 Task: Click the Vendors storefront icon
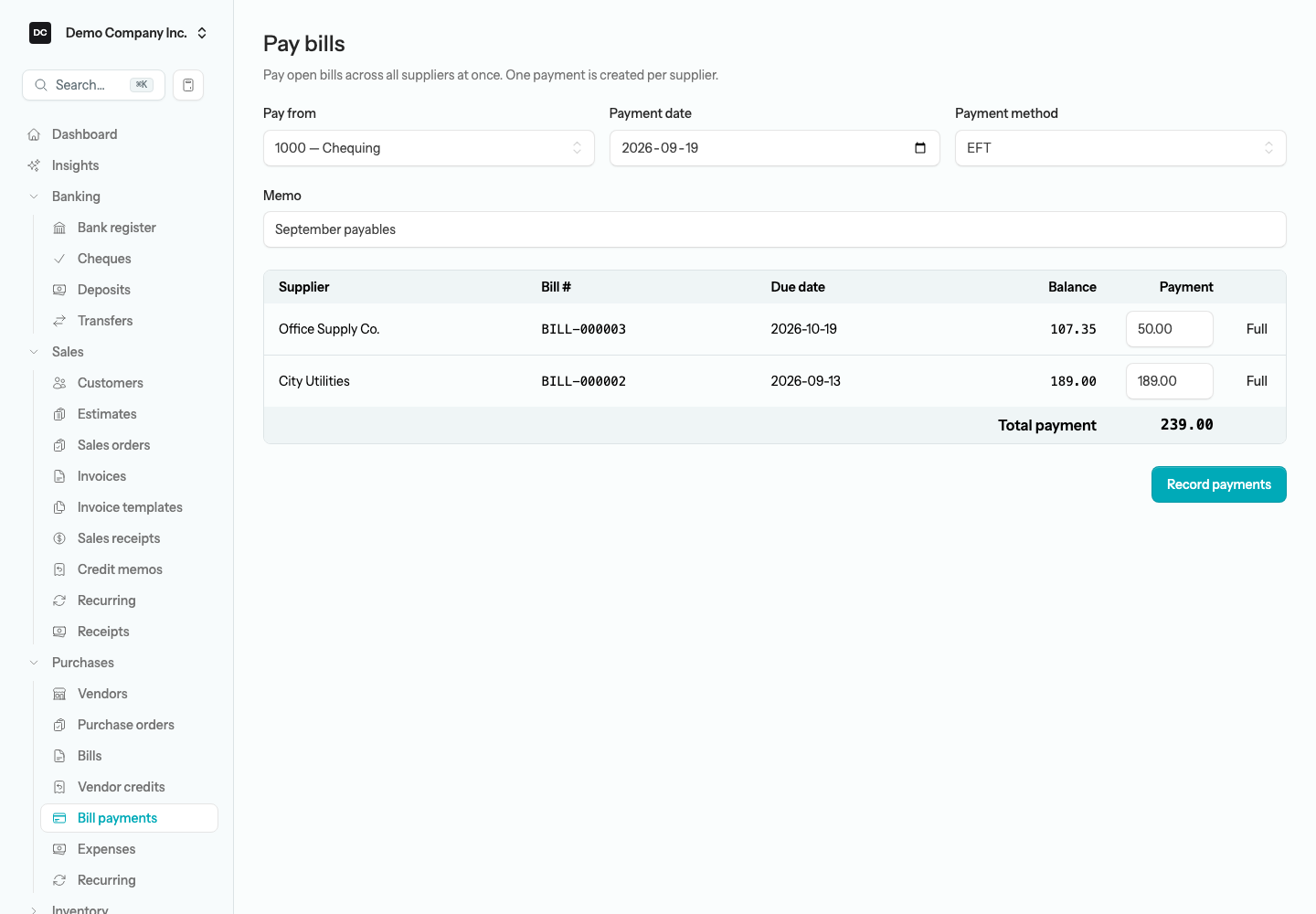59,694
